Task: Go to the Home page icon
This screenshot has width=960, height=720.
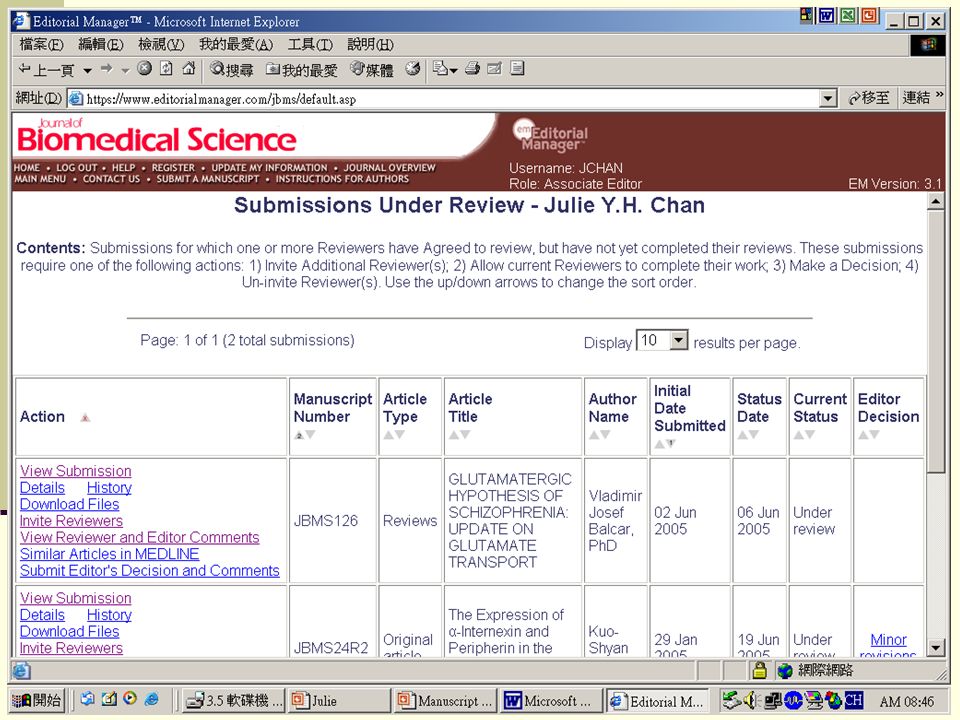Action: [x=189, y=69]
